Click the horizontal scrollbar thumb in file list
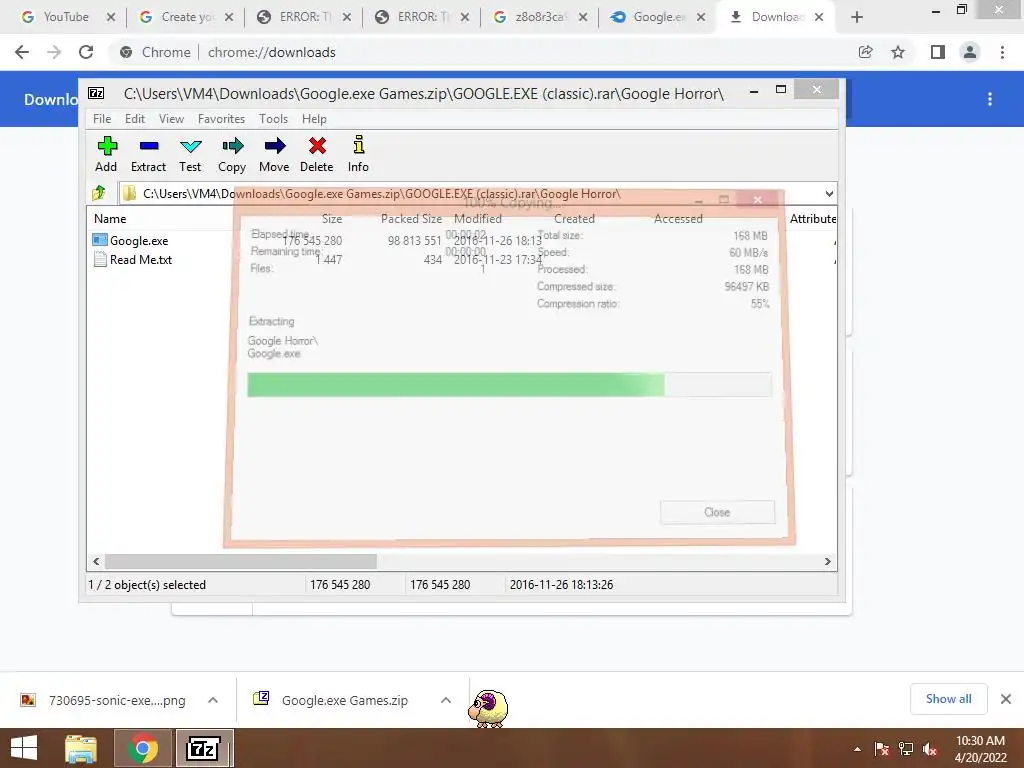Image resolution: width=1024 pixels, height=768 pixels. (241, 562)
